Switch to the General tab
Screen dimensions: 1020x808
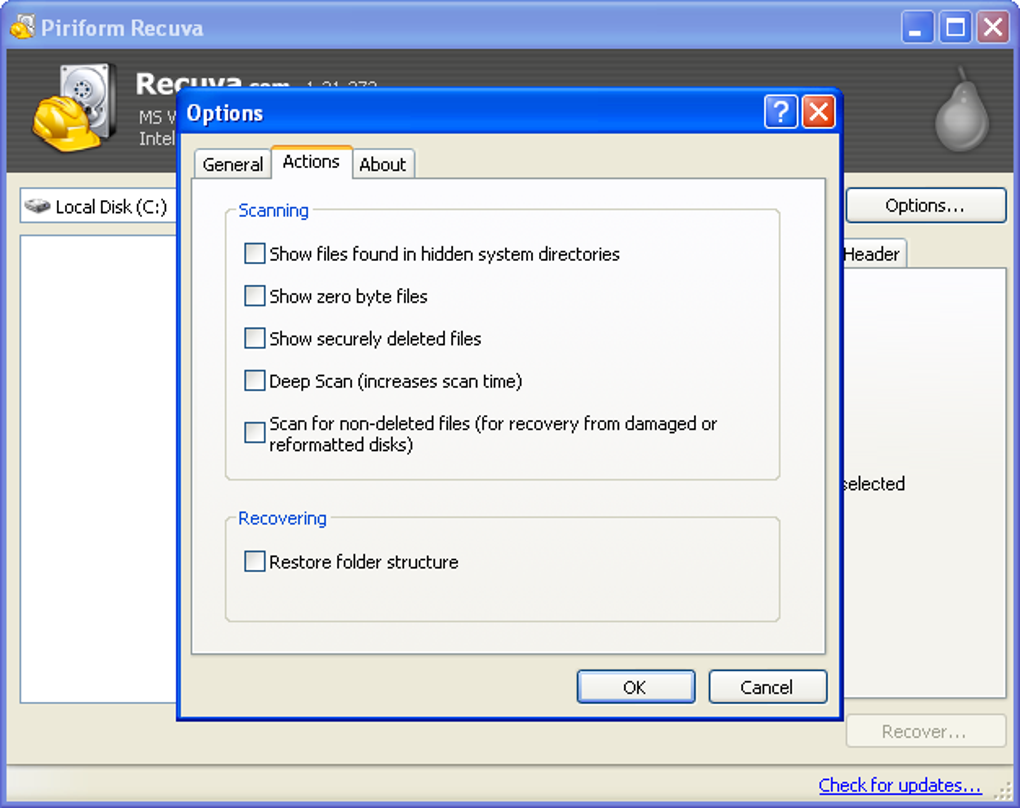click(x=232, y=163)
